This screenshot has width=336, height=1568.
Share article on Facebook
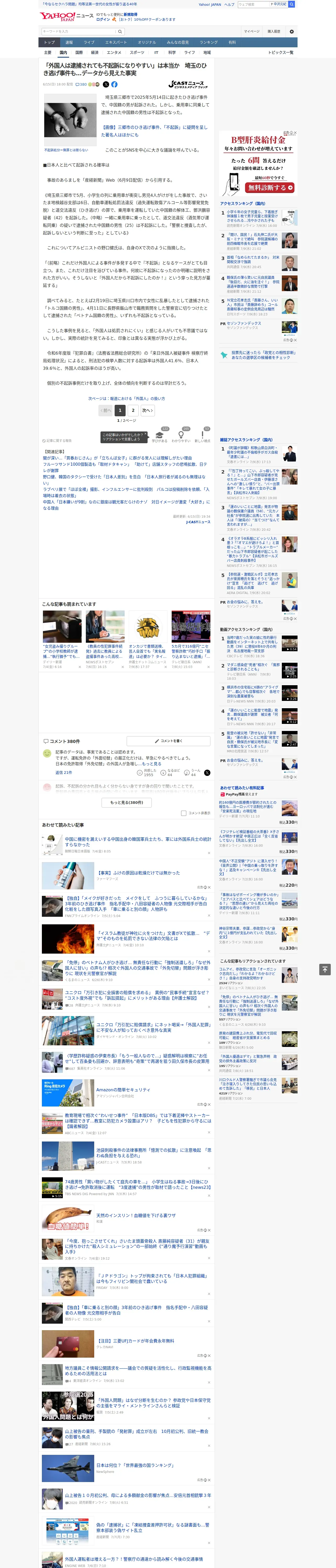click(x=114, y=85)
